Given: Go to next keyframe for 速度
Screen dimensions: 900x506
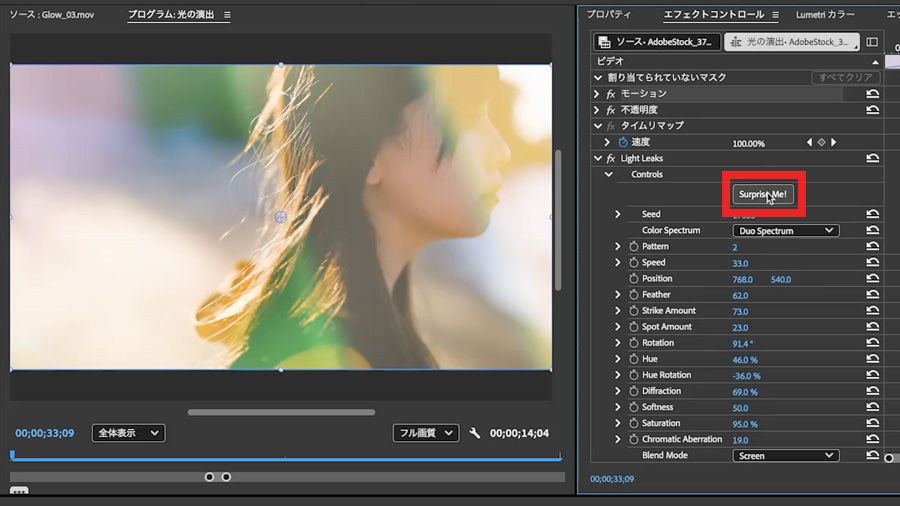Looking at the screenshot, I should point(834,143).
